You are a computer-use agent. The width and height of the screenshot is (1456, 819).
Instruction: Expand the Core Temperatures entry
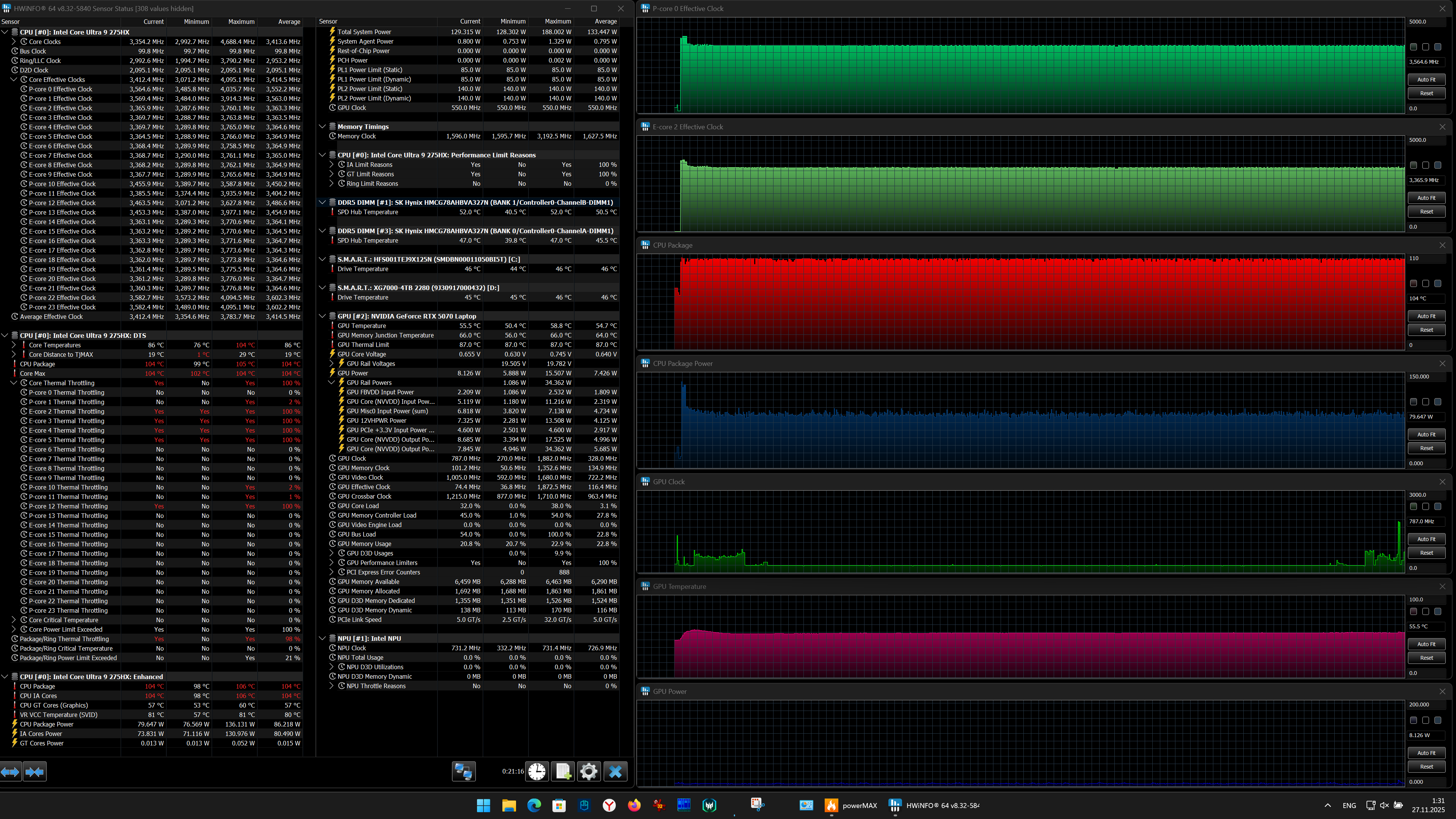14,345
